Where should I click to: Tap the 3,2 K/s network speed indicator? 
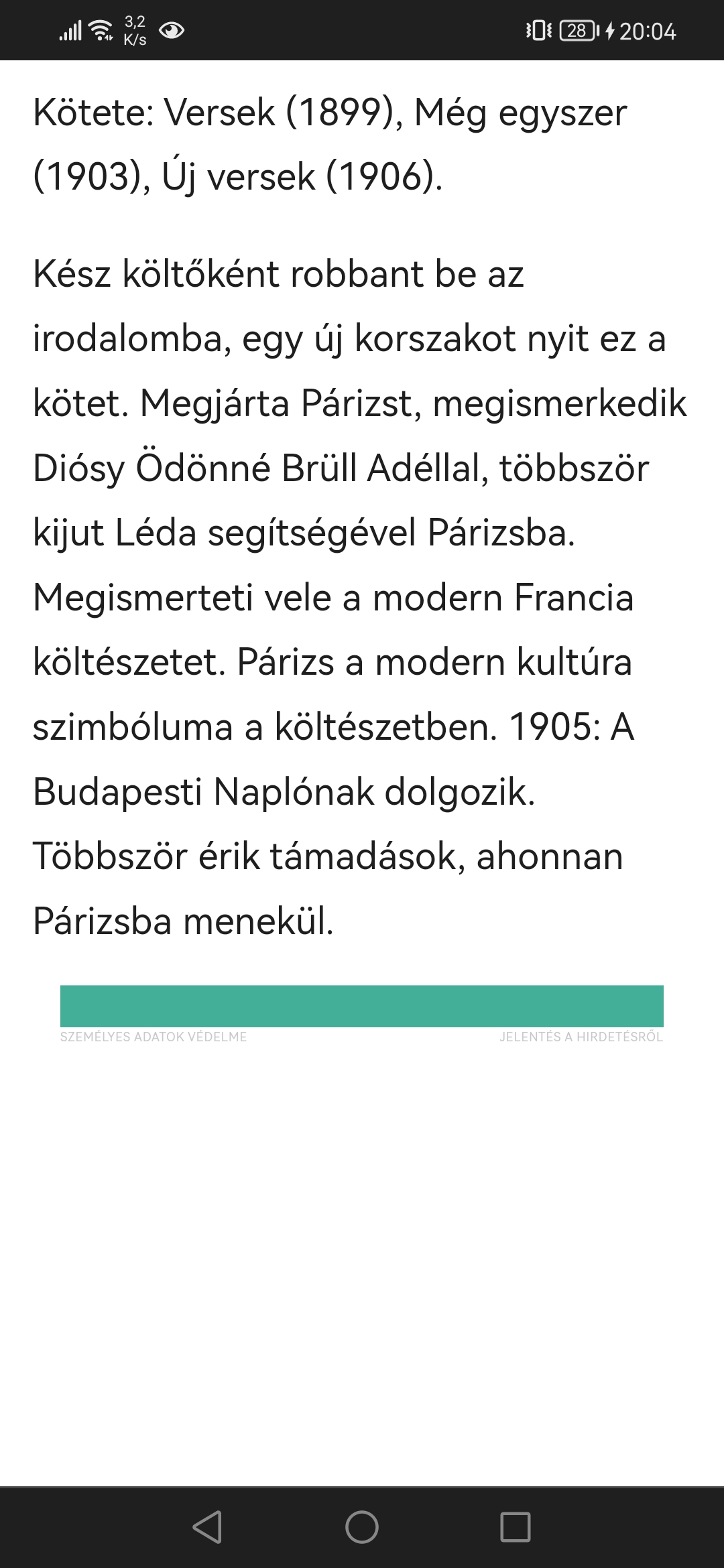(135, 31)
